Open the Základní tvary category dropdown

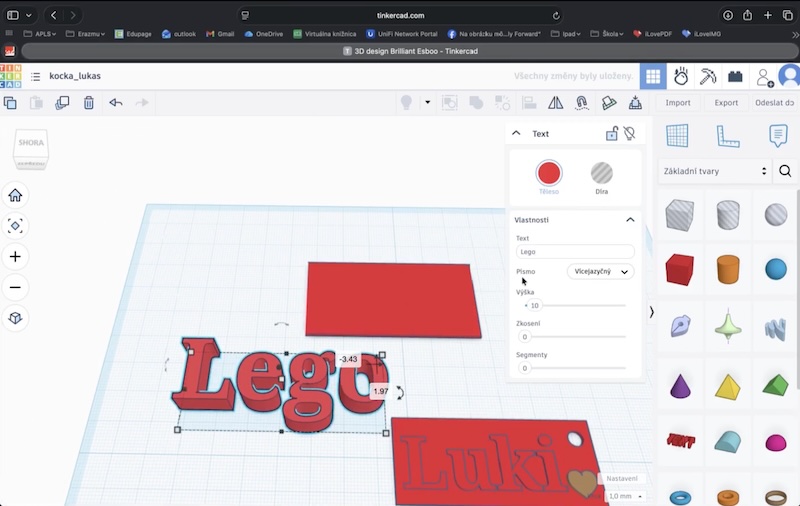click(715, 171)
